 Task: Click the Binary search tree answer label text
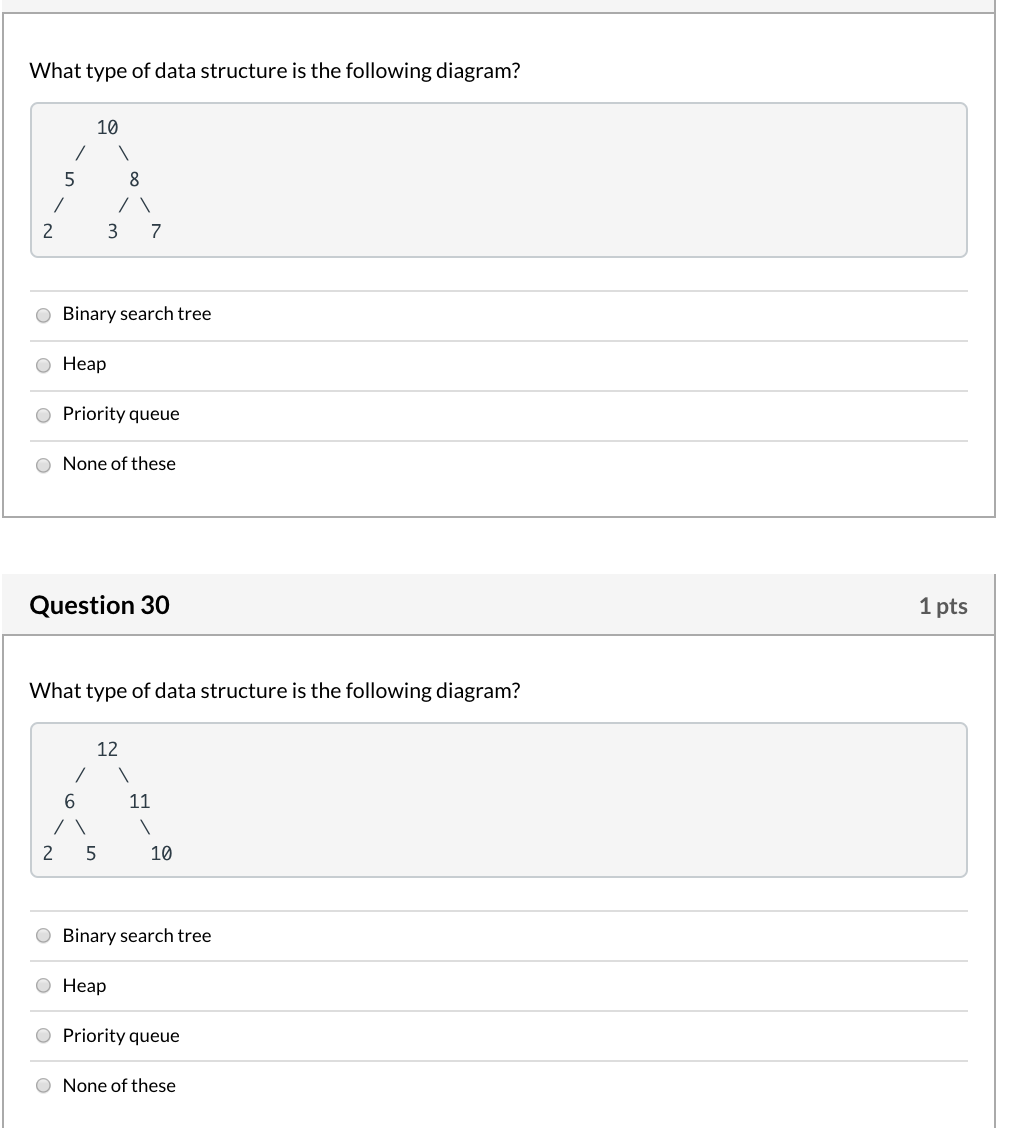coord(136,314)
